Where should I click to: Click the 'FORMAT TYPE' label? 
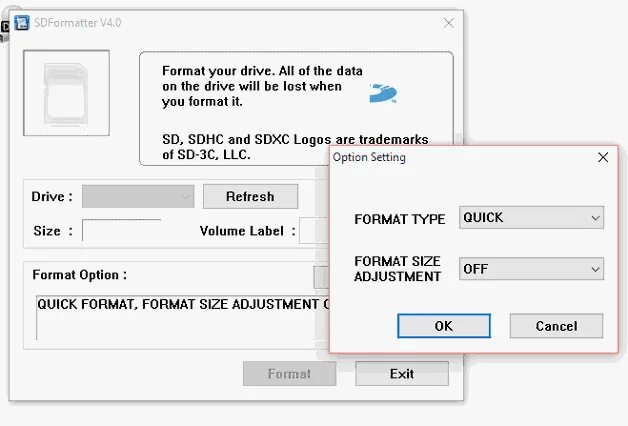[x=400, y=219]
